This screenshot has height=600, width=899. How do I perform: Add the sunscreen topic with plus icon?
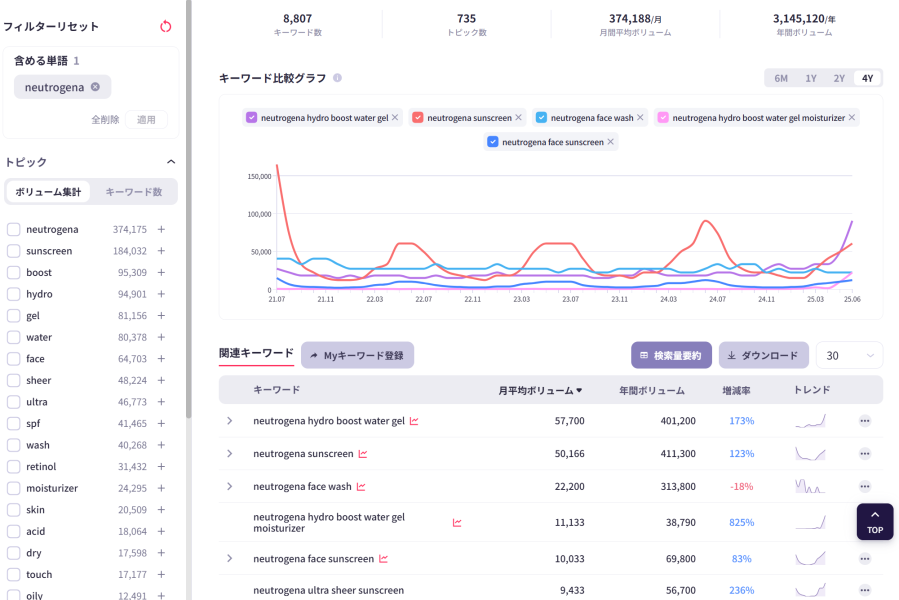[162, 251]
